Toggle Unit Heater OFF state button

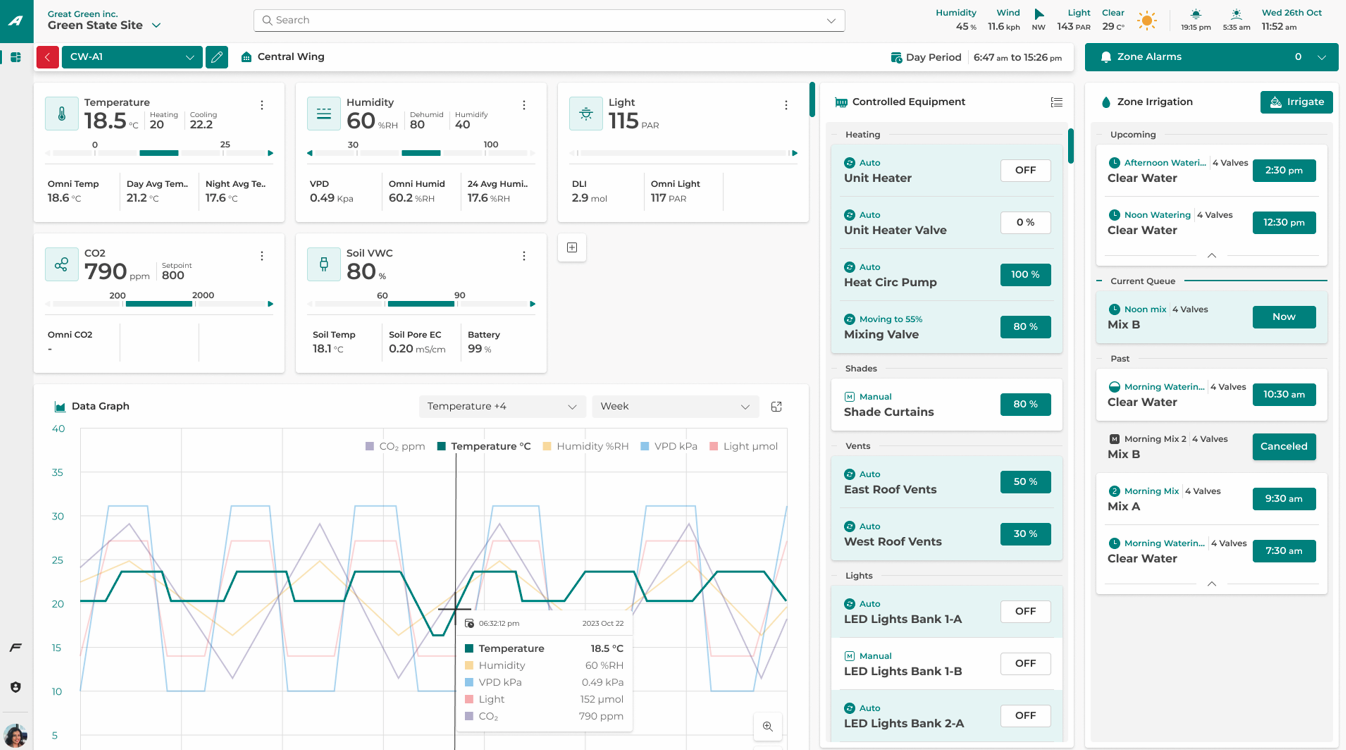(x=1025, y=170)
